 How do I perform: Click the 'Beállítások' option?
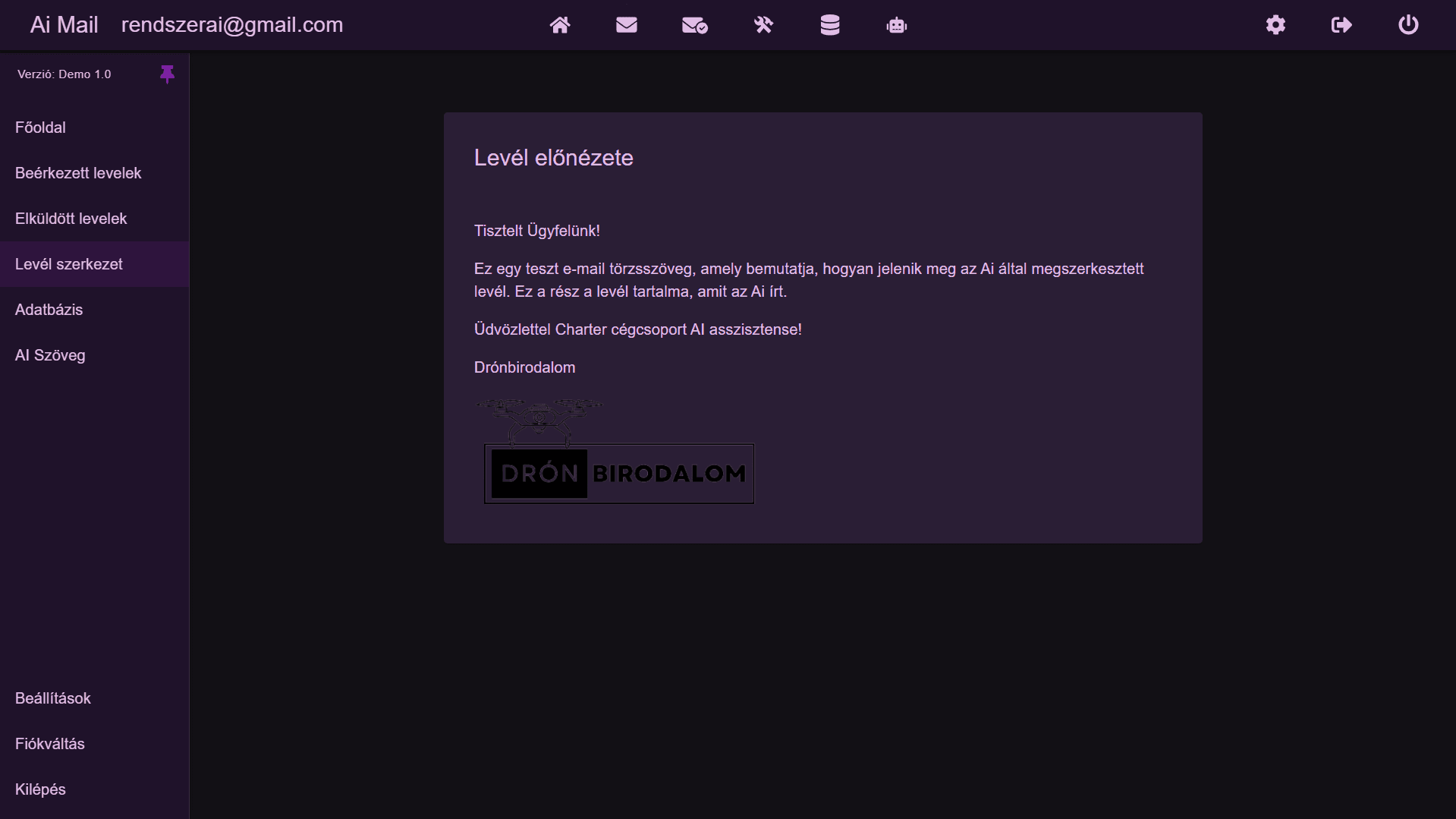coord(53,698)
